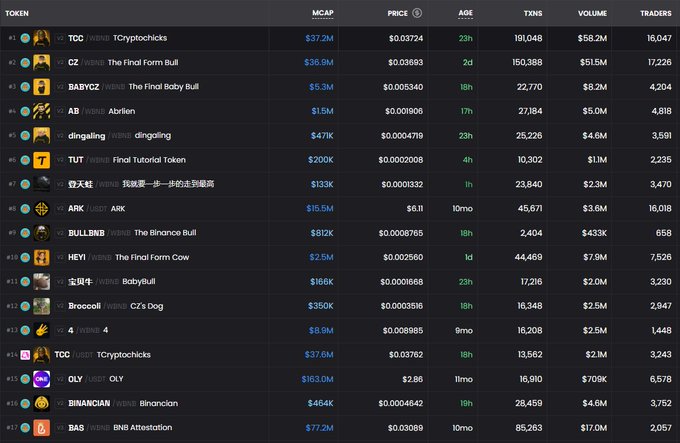Sort by PRICE column header
The width and height of the screenshot is (680, 443).
coord(397,13)
